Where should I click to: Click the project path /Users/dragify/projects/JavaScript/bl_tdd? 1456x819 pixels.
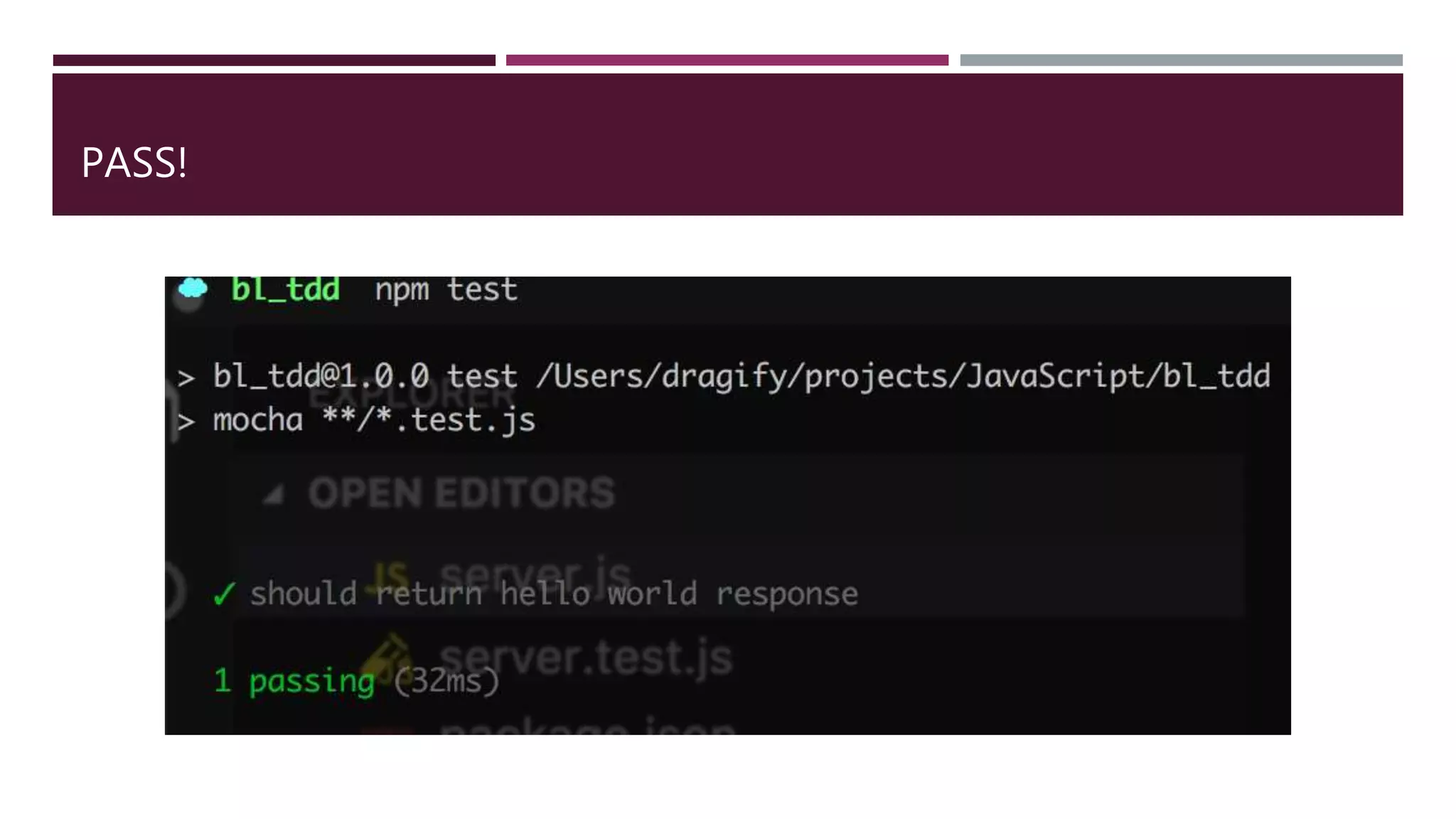point(904,376)
